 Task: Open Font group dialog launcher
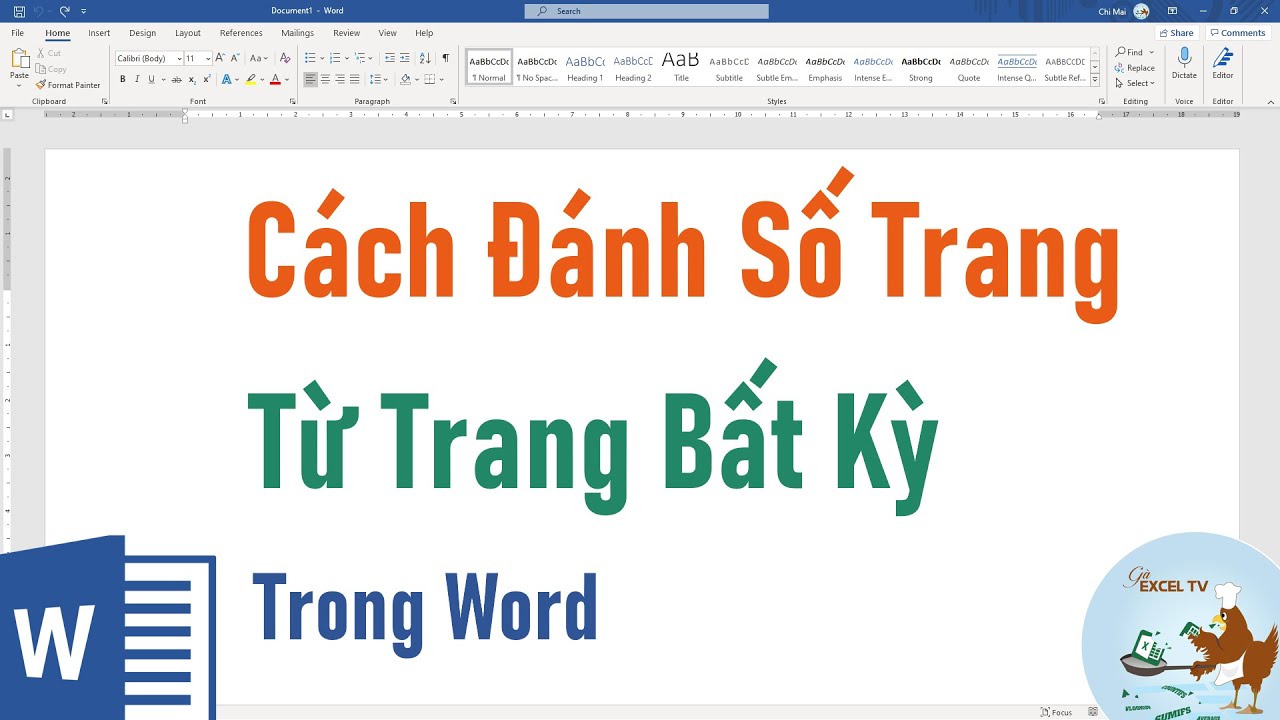coord(293,101)
